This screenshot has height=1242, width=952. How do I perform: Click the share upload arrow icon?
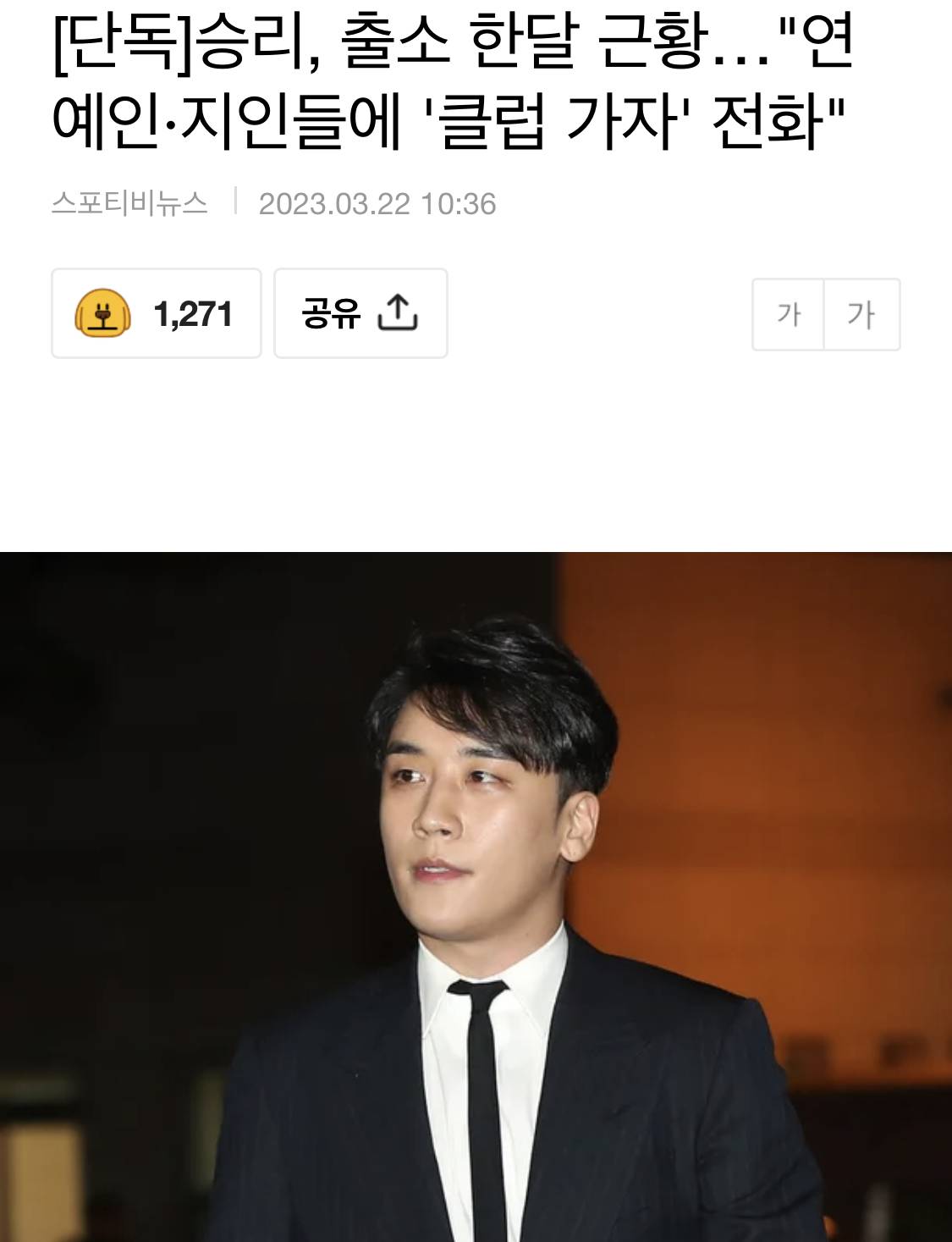[x=398, y=312]
